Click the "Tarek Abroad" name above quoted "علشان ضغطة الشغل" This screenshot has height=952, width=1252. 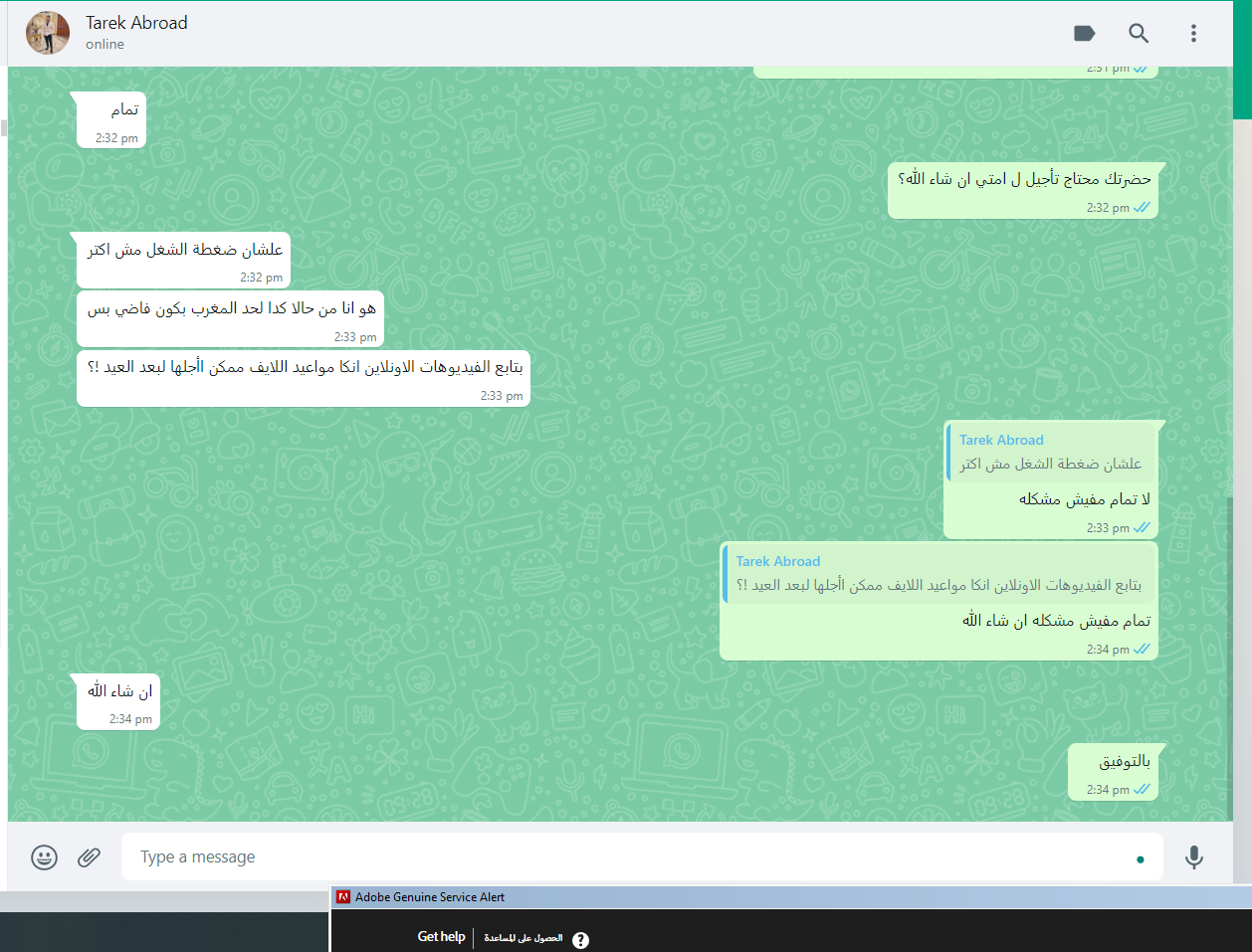click(x=1001, y=440)
